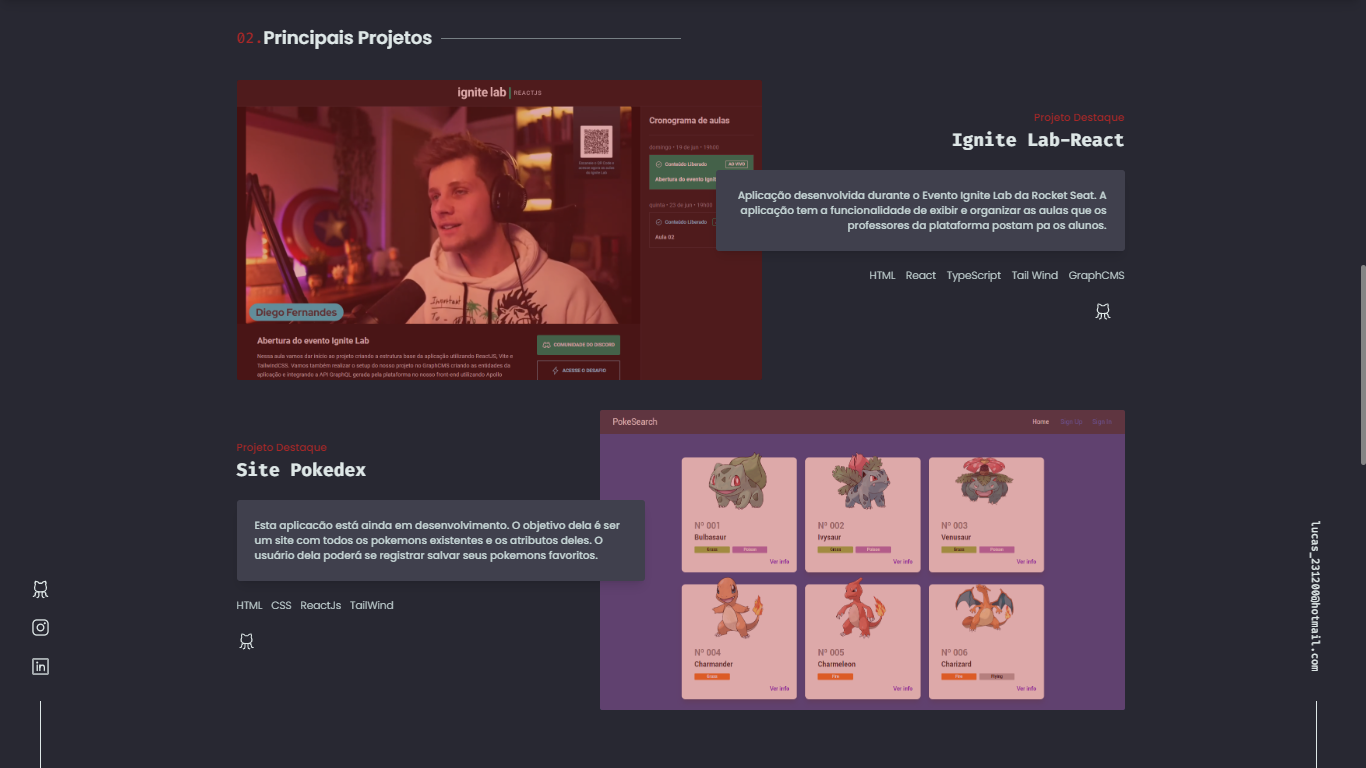Click the Principais Projetos section heading
Screen dimensions: 1366x768
point(347,38)
